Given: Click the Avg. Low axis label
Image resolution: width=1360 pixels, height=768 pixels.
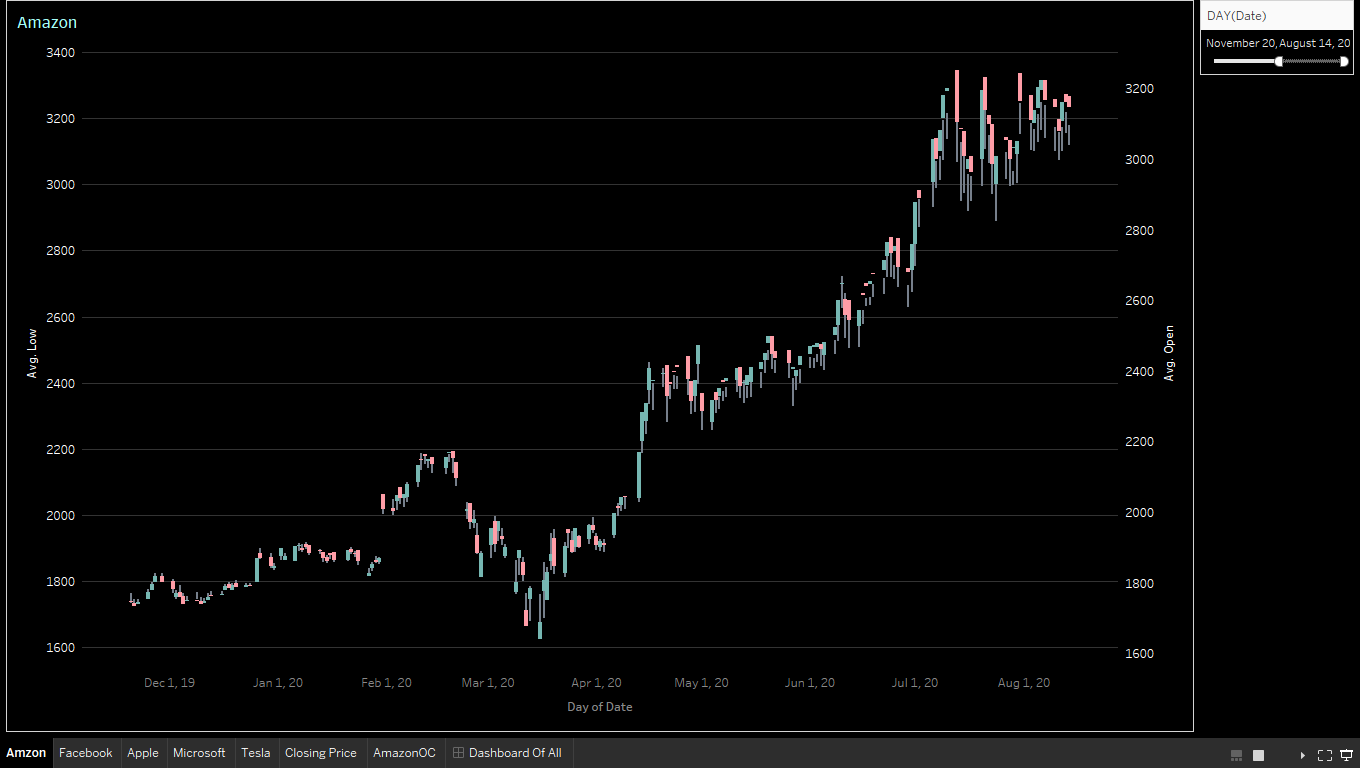Looking at the screenshot, I should coord(32,353).
